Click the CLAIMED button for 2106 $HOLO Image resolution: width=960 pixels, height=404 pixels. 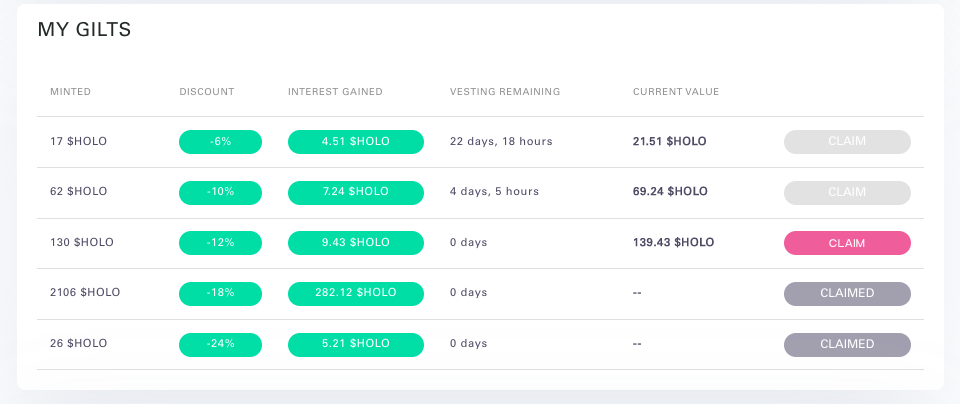pos(847,294)
